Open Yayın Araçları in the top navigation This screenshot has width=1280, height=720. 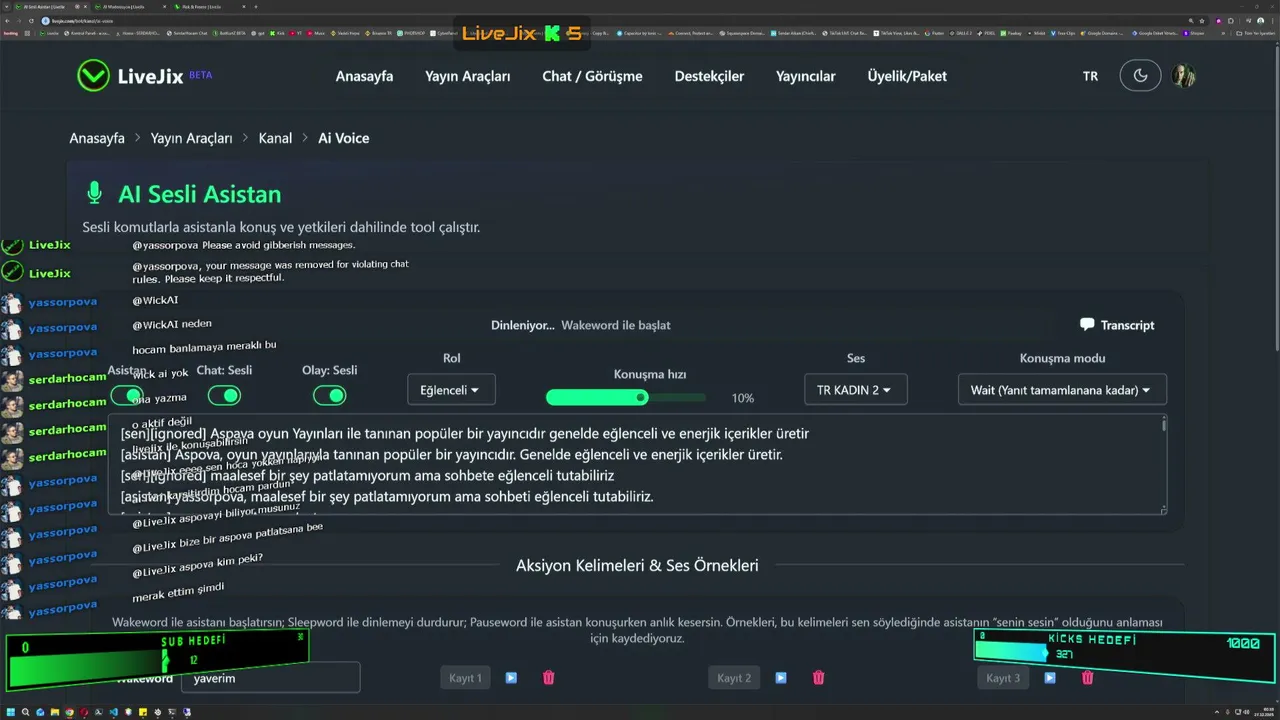coord(467,76)
